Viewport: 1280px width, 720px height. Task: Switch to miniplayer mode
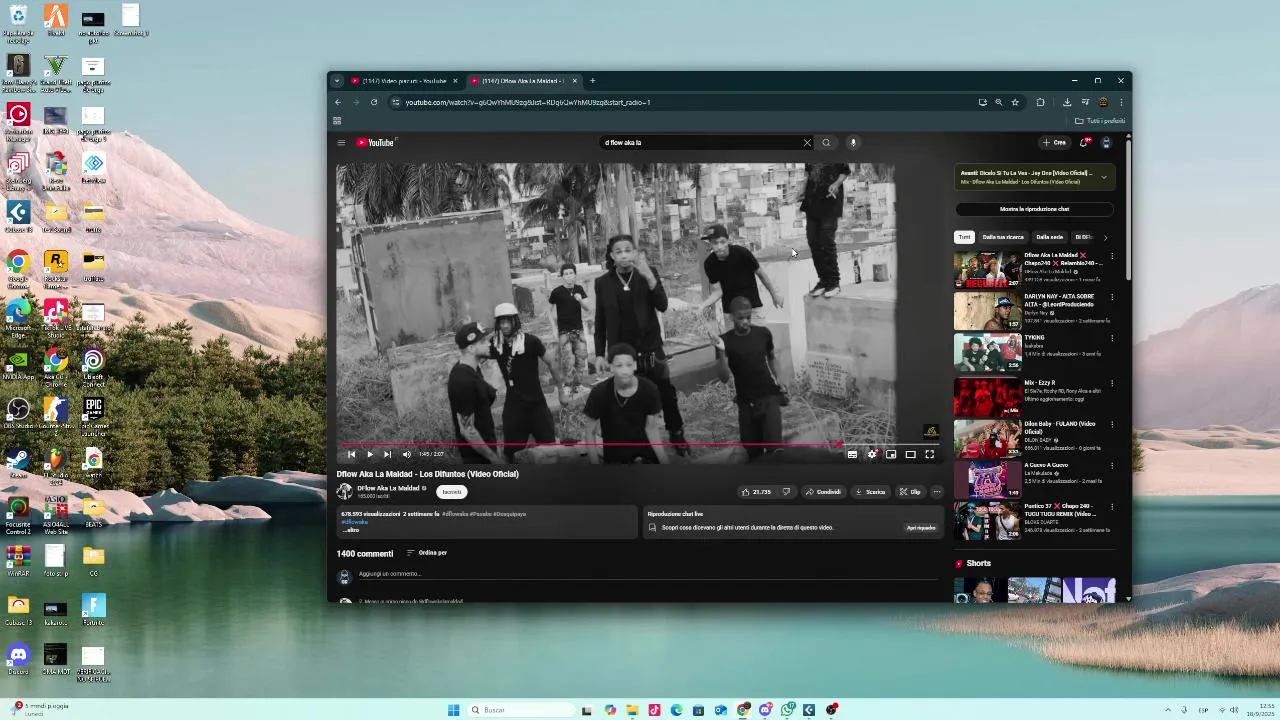(x=891, y=454)
